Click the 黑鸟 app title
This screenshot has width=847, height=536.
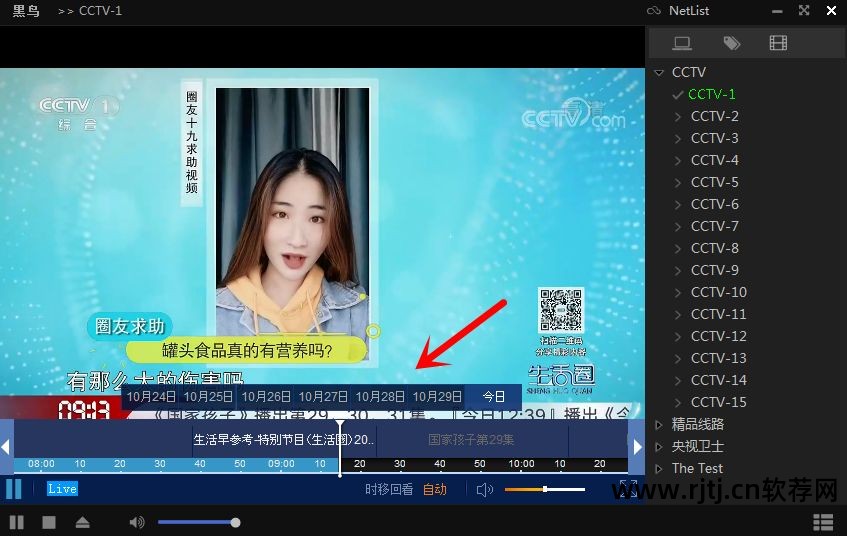tap(25, 11)
